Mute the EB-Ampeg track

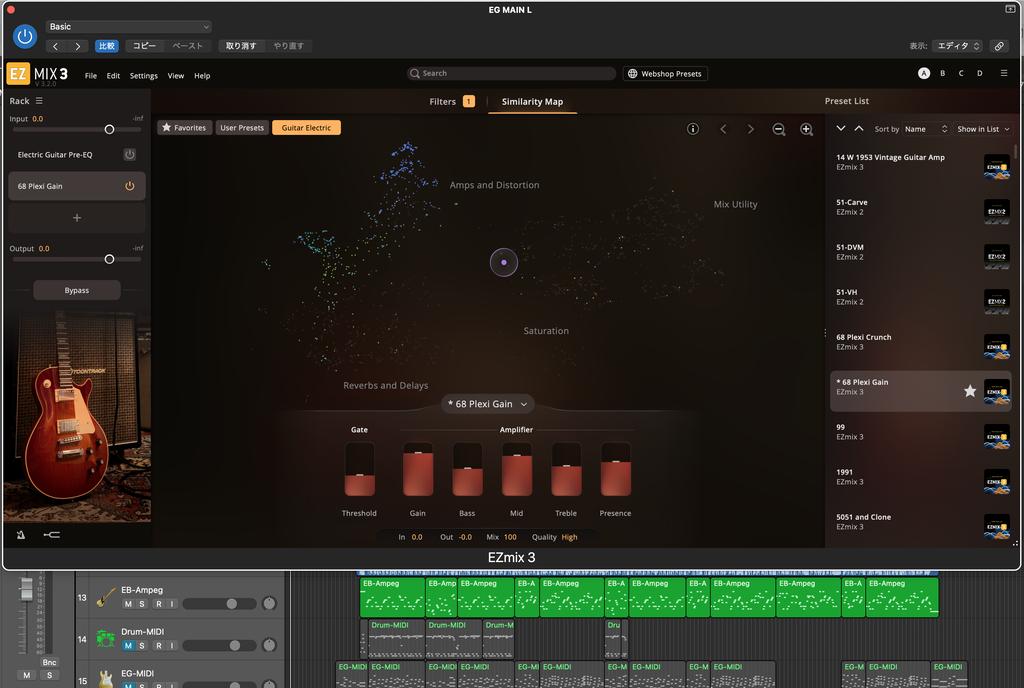(x=128, y=604)
